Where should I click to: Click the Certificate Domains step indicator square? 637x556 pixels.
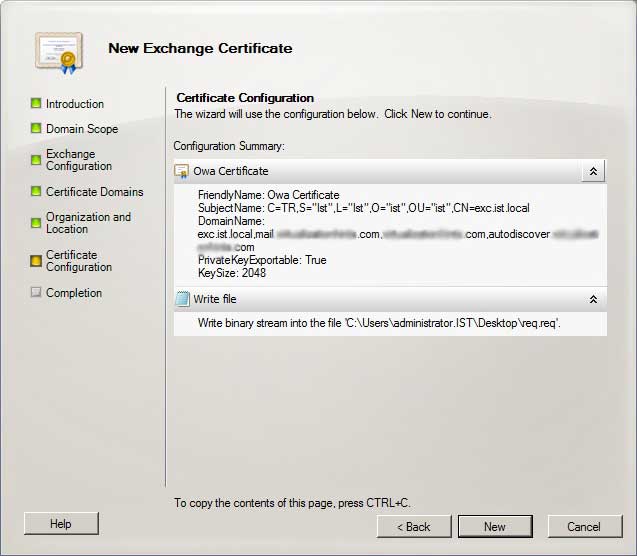pyautogui.click(x=36, y=192)
